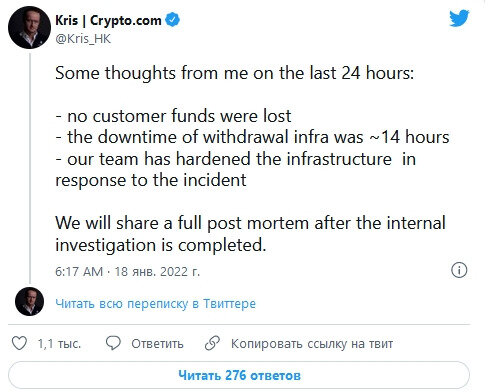The height and width of the screenshot is (392, 491).
Task: Click the tweet's first line of text
Action: (x=234, y=73)
